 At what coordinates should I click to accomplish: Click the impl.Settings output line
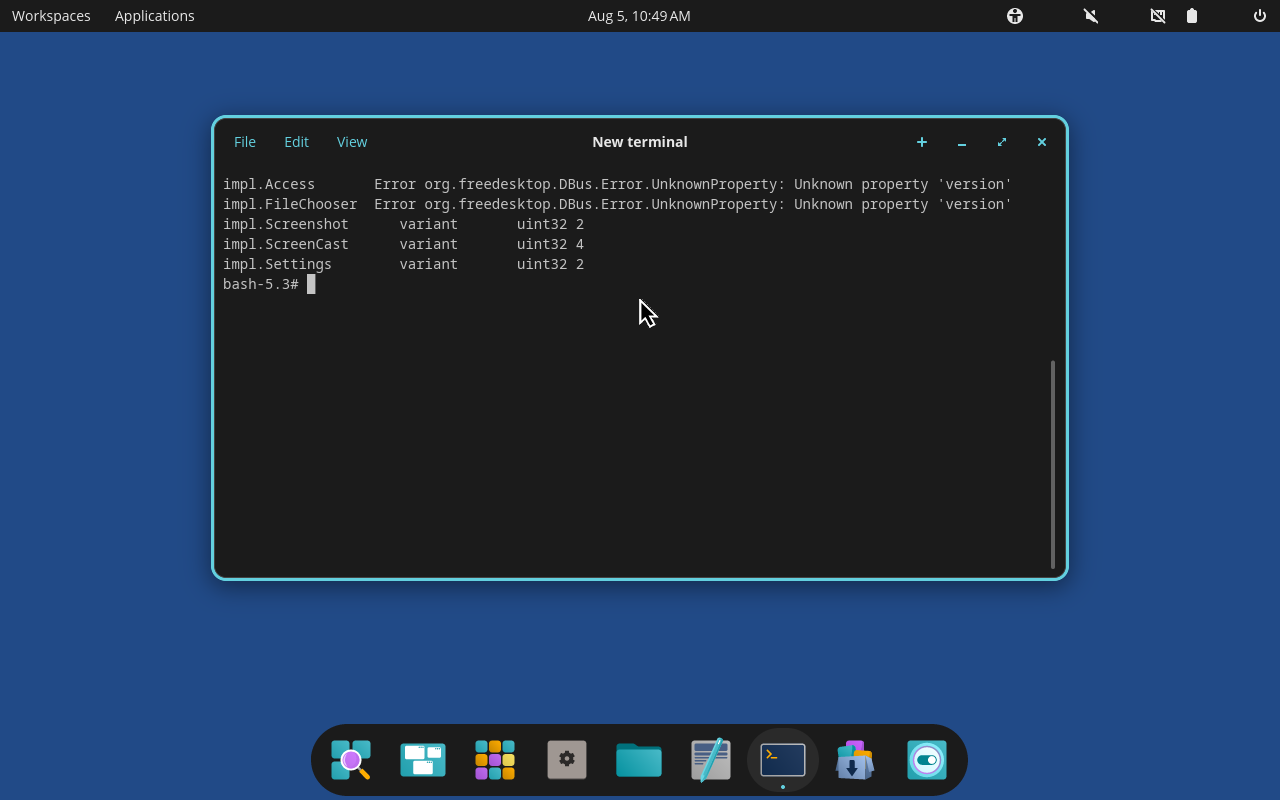click(403, 264)
